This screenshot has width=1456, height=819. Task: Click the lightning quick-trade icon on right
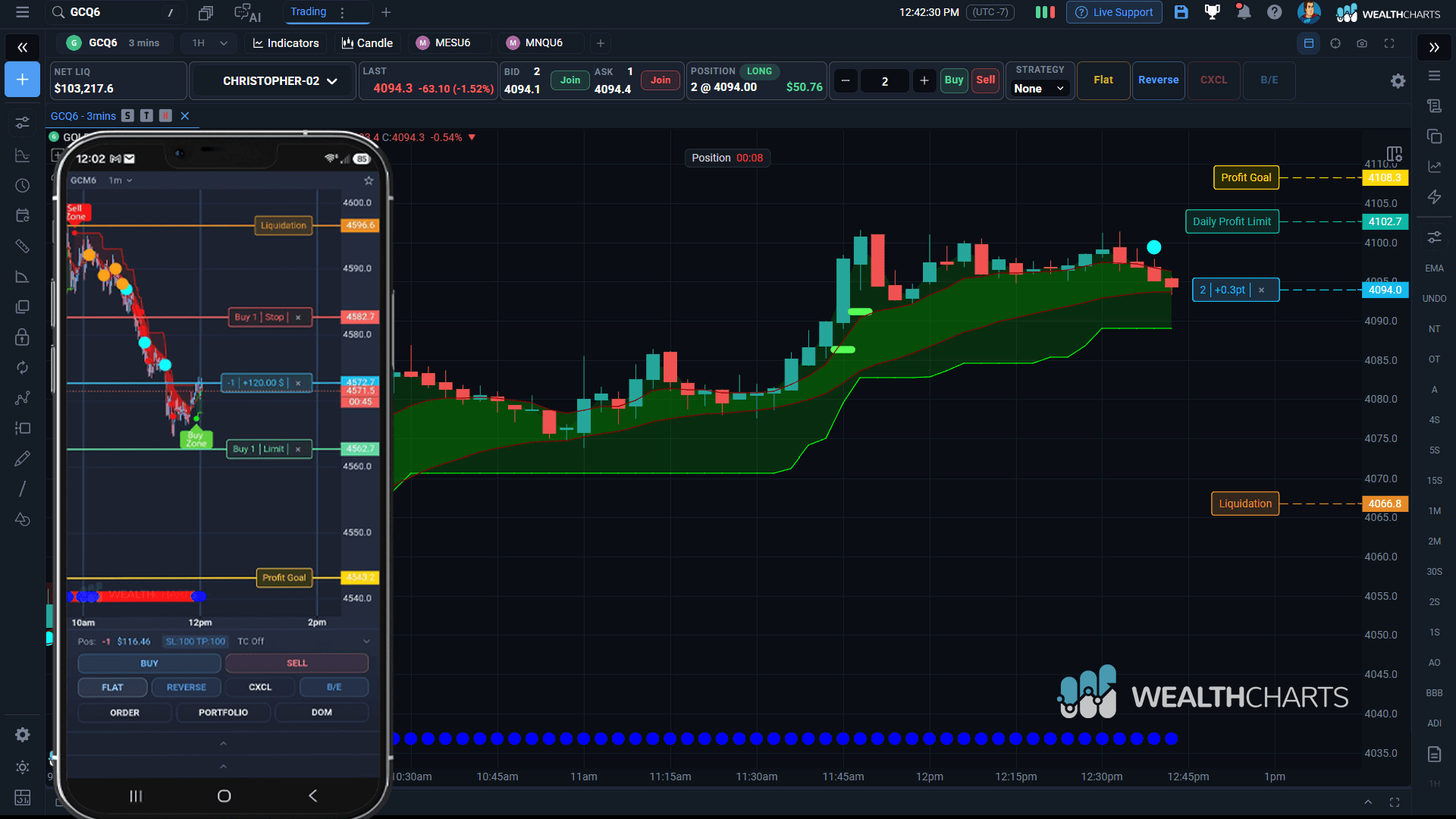click(1434, 197)
